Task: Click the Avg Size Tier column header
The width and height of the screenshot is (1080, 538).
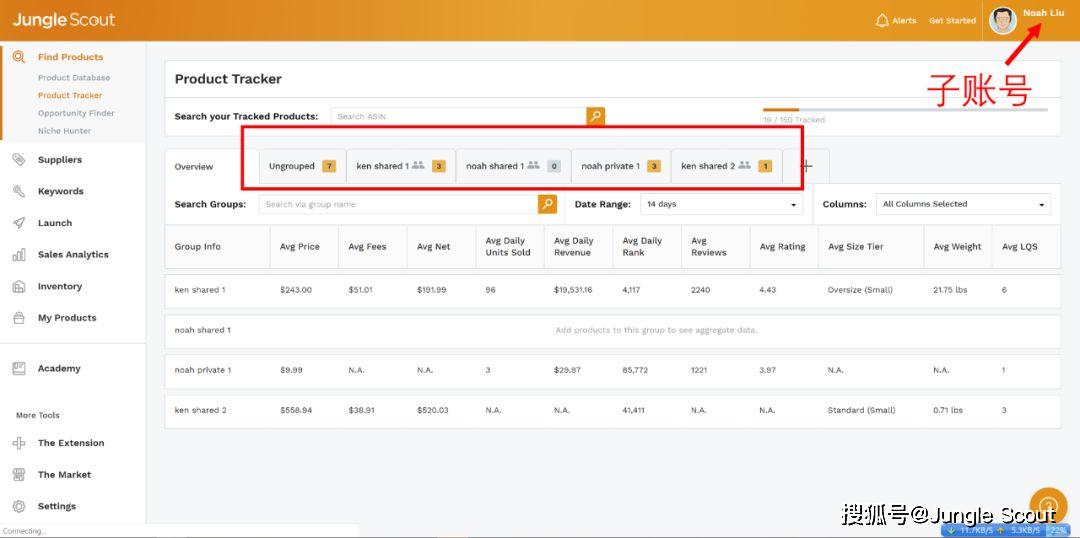Action: coord(855,247)
